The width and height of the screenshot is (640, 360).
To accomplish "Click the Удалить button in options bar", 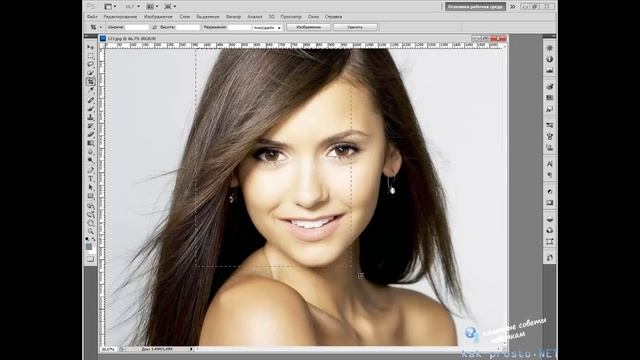I will tap(355, 27).
